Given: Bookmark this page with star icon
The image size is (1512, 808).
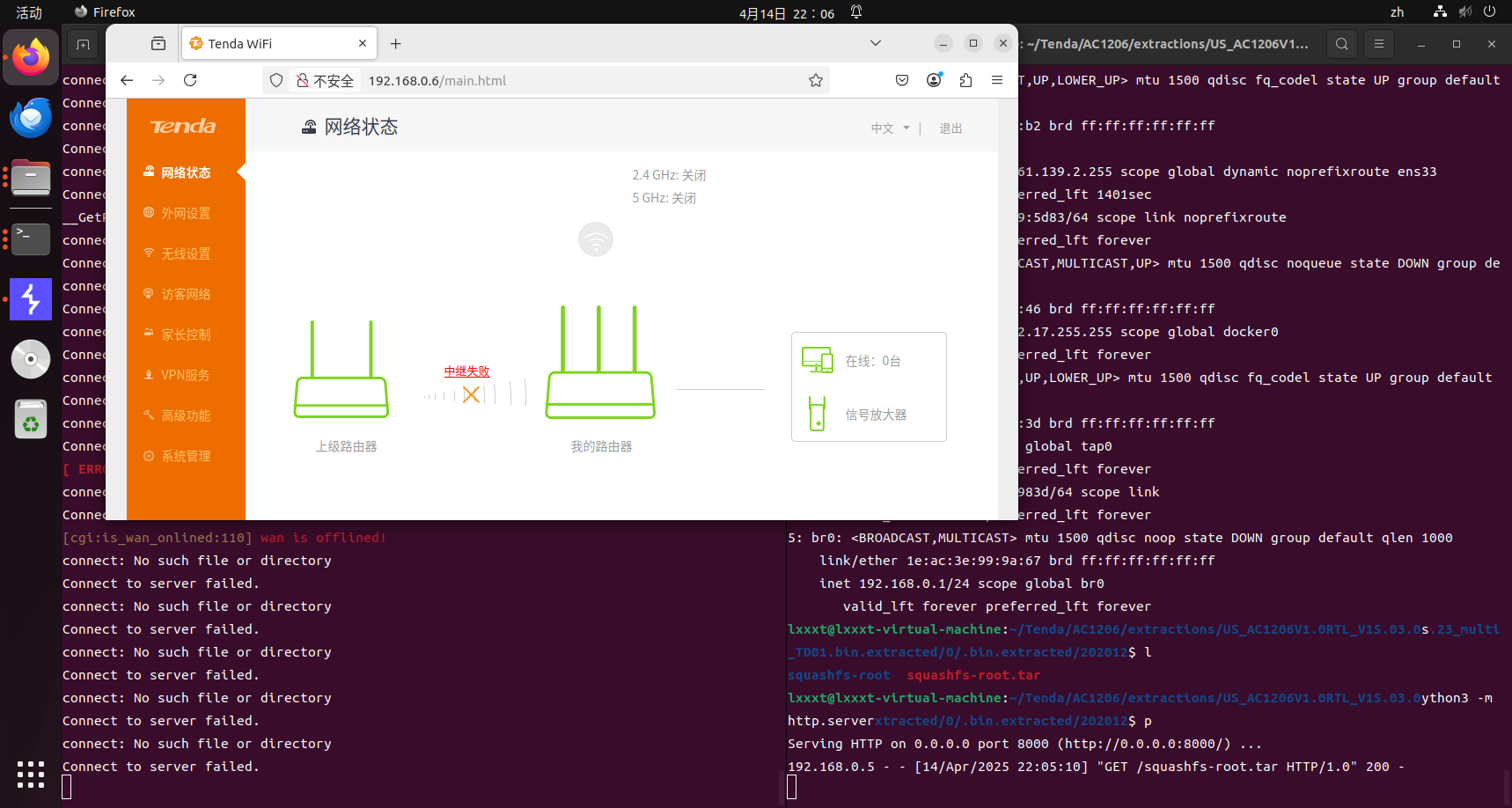Looking at the screenshot, I should 816,80.
